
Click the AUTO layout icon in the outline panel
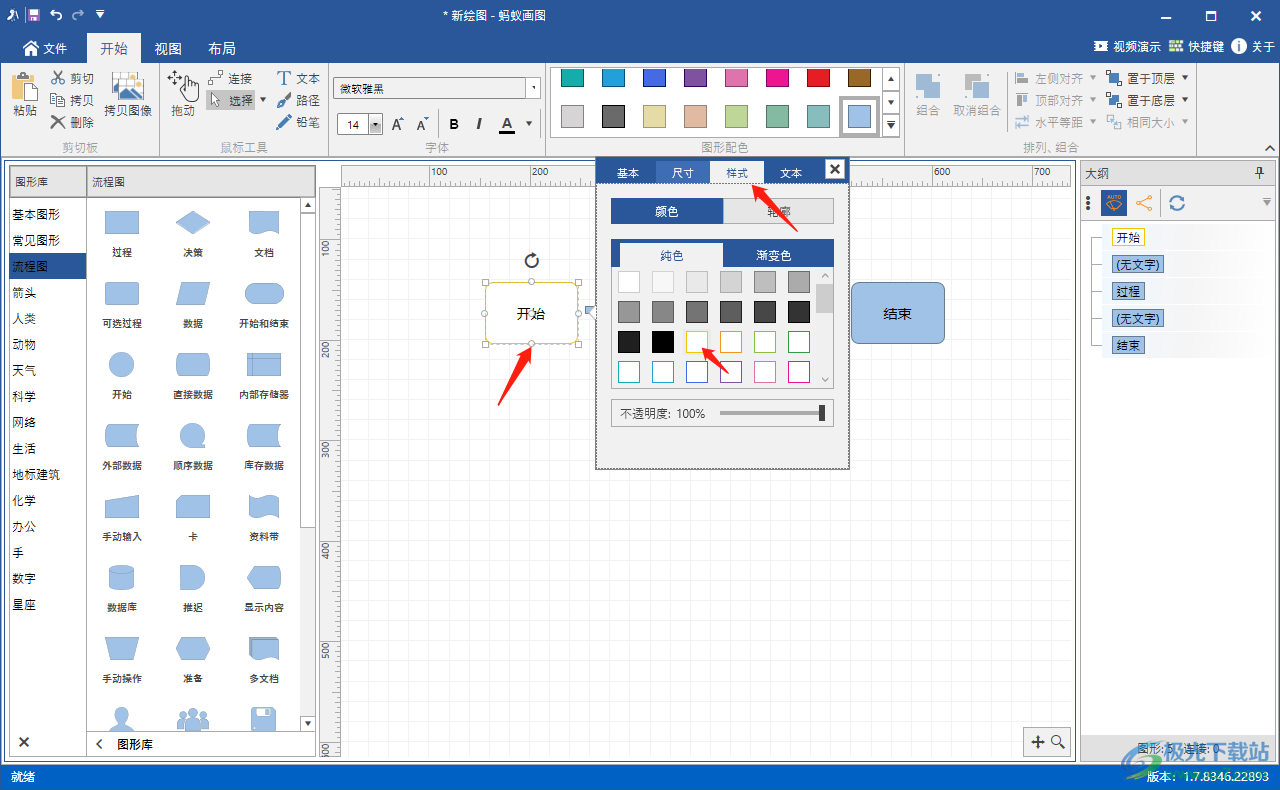pyautogui.click(x=1114, y=203)
